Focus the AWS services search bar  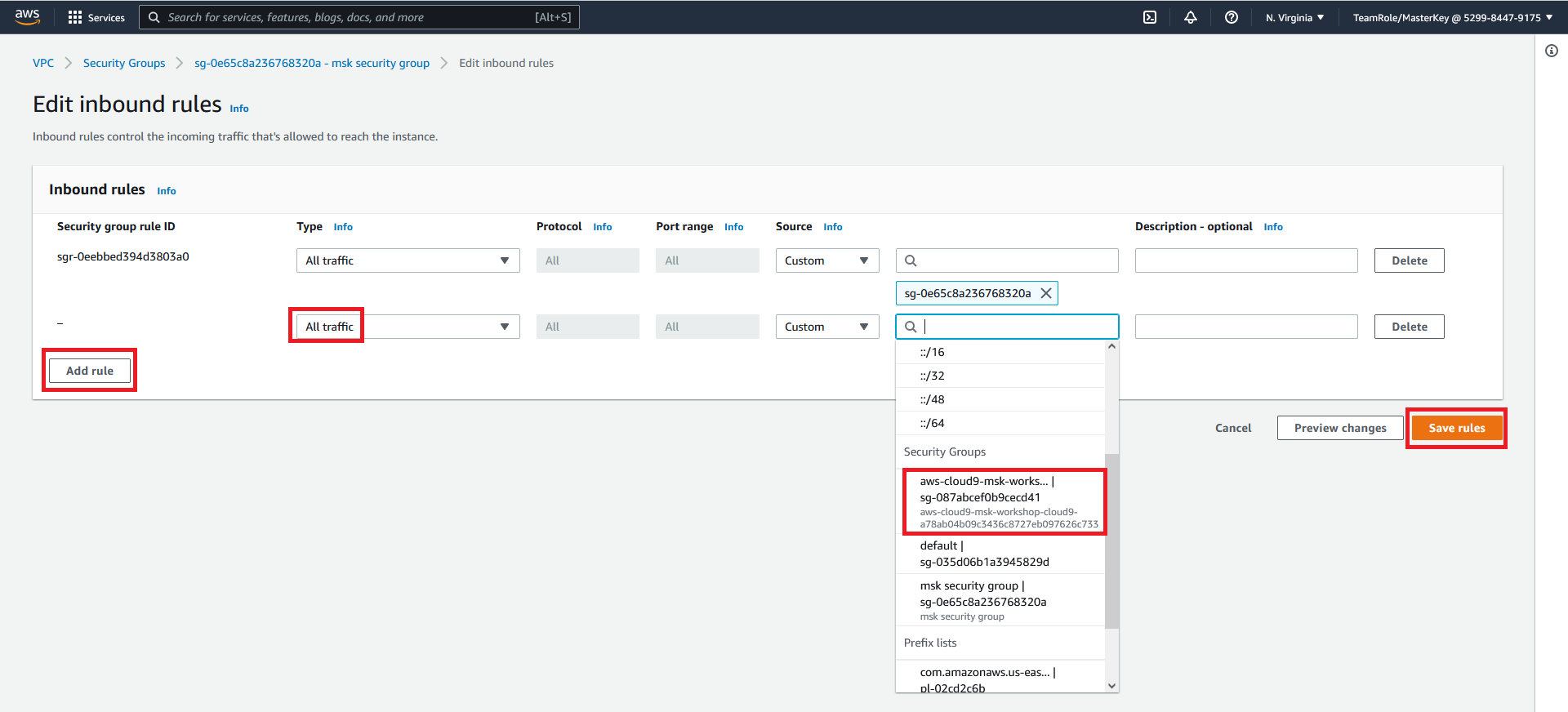pos(359,17)
